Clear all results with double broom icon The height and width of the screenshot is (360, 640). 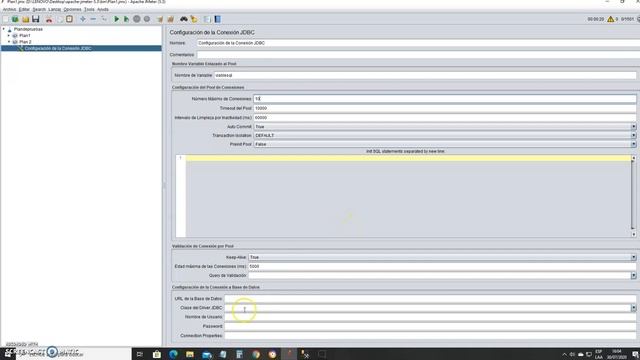tap(171, 19)
